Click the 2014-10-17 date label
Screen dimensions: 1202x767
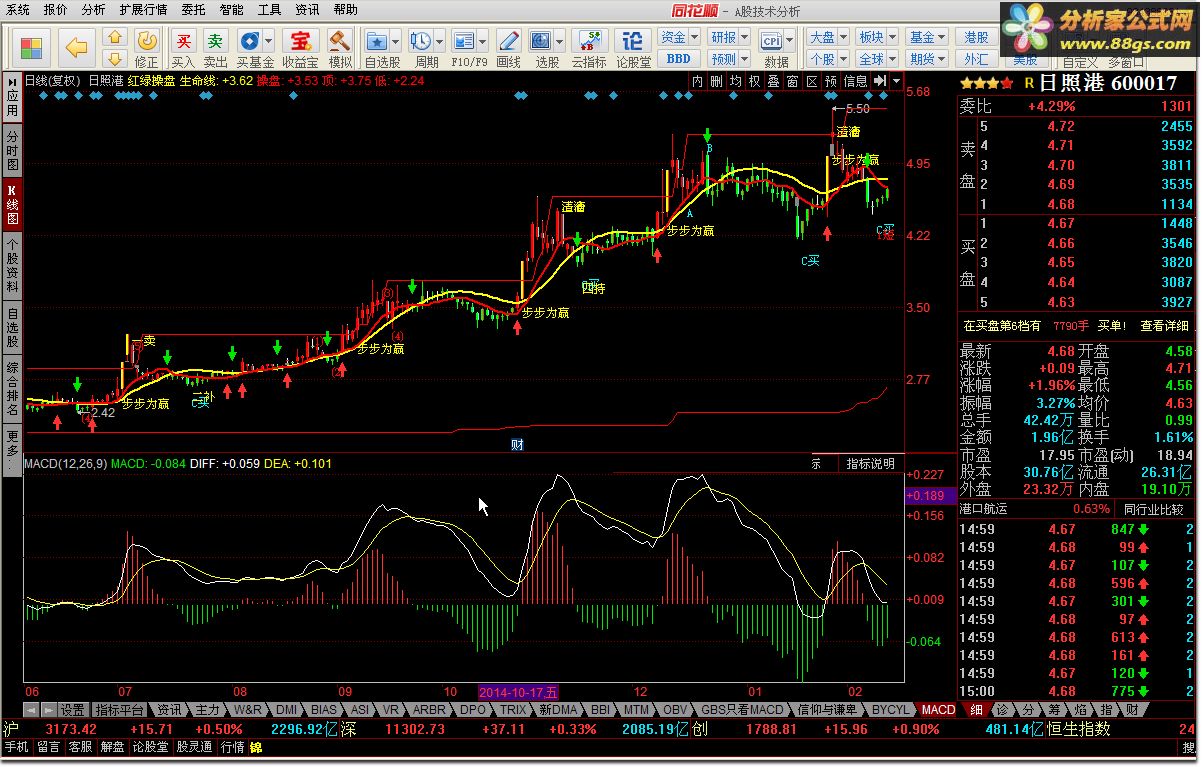click(519, 692)
